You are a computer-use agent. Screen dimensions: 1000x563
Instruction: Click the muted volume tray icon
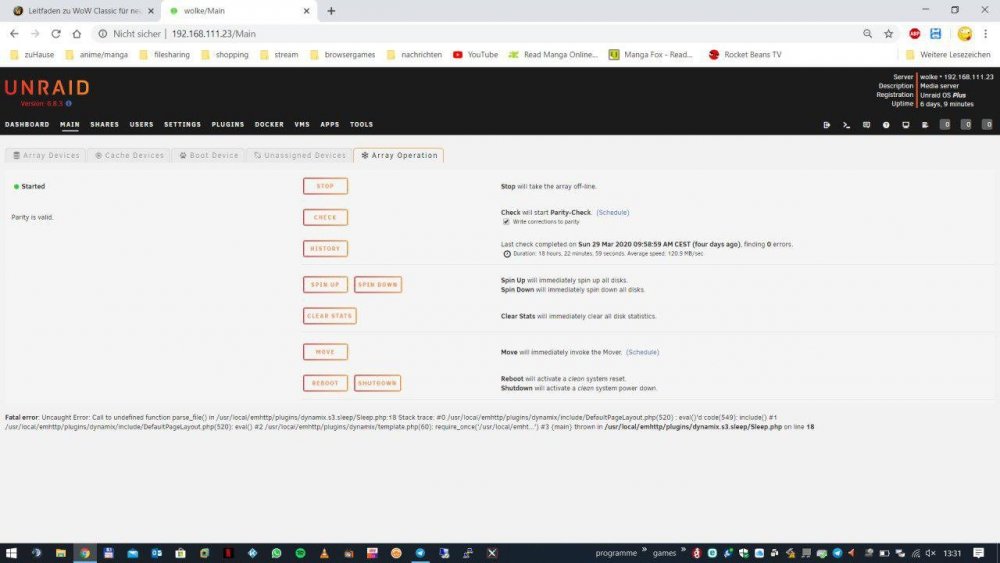(x=930, y=553)
